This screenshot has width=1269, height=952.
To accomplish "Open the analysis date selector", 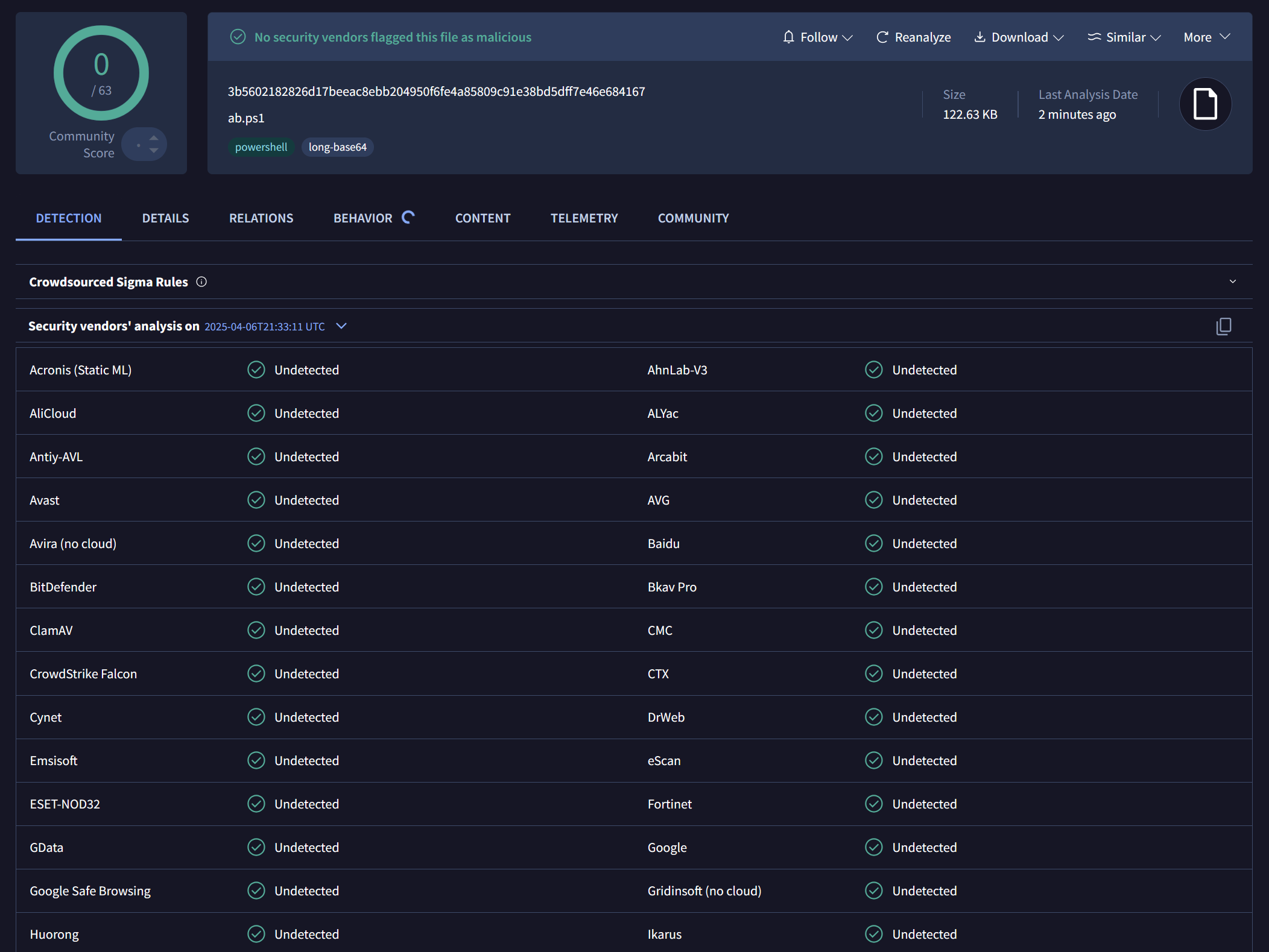I will click(x=341, y=326).
